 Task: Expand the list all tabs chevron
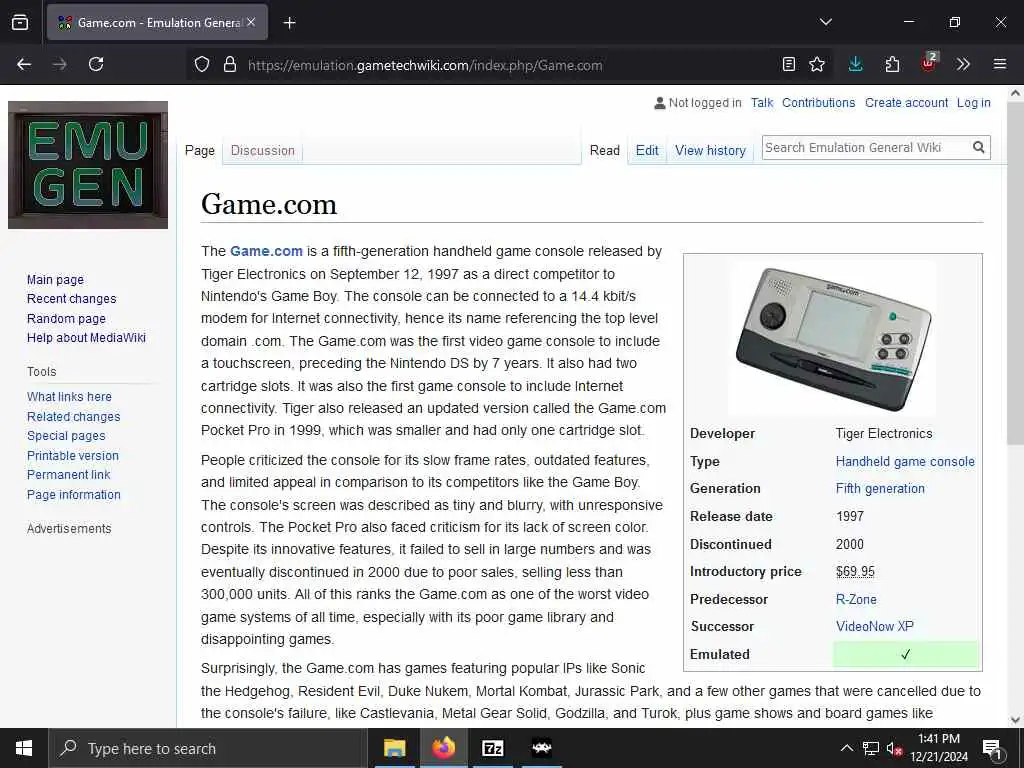pyautogui.click(x=825, y=22)
